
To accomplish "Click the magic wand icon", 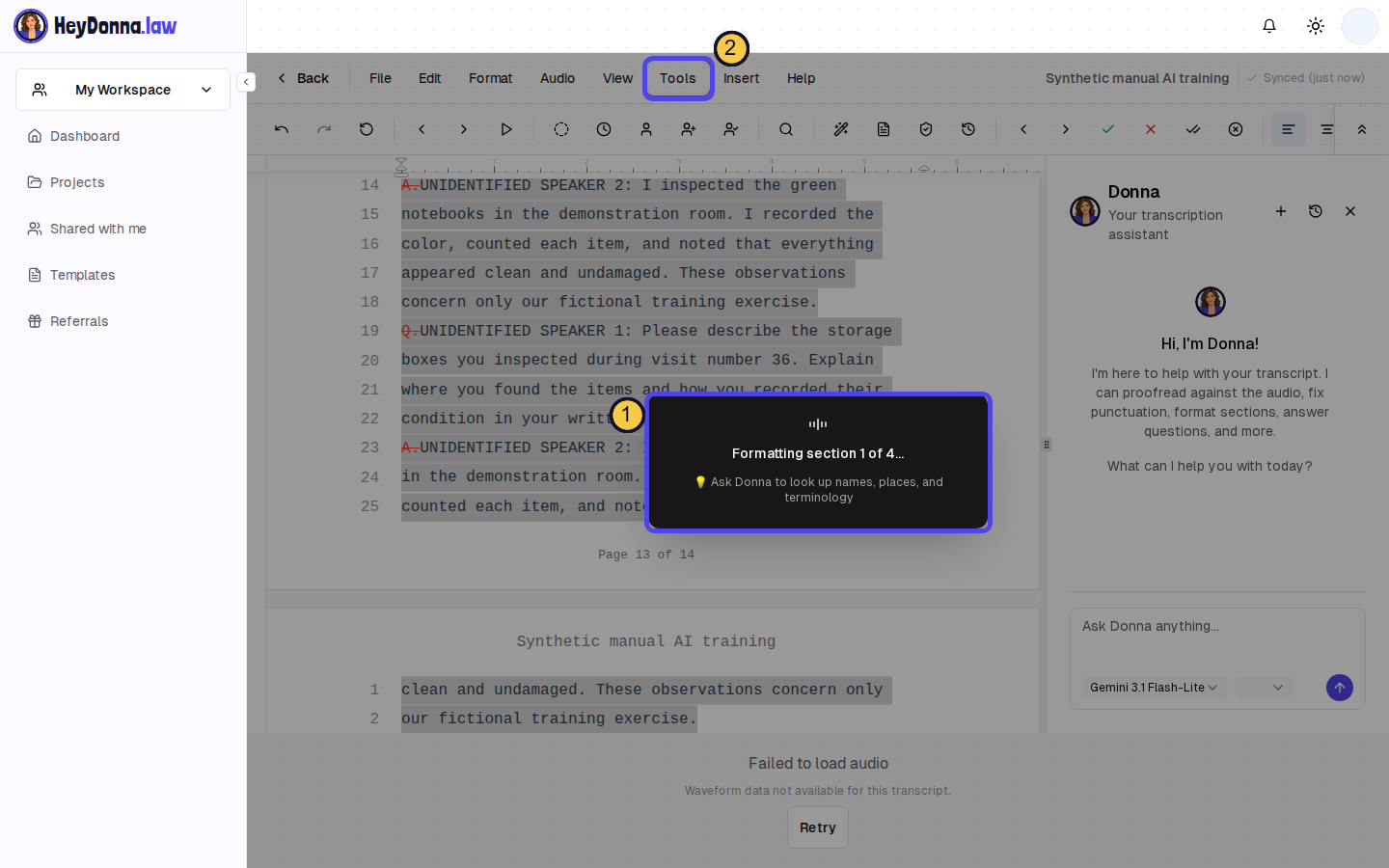I will 841,129.
